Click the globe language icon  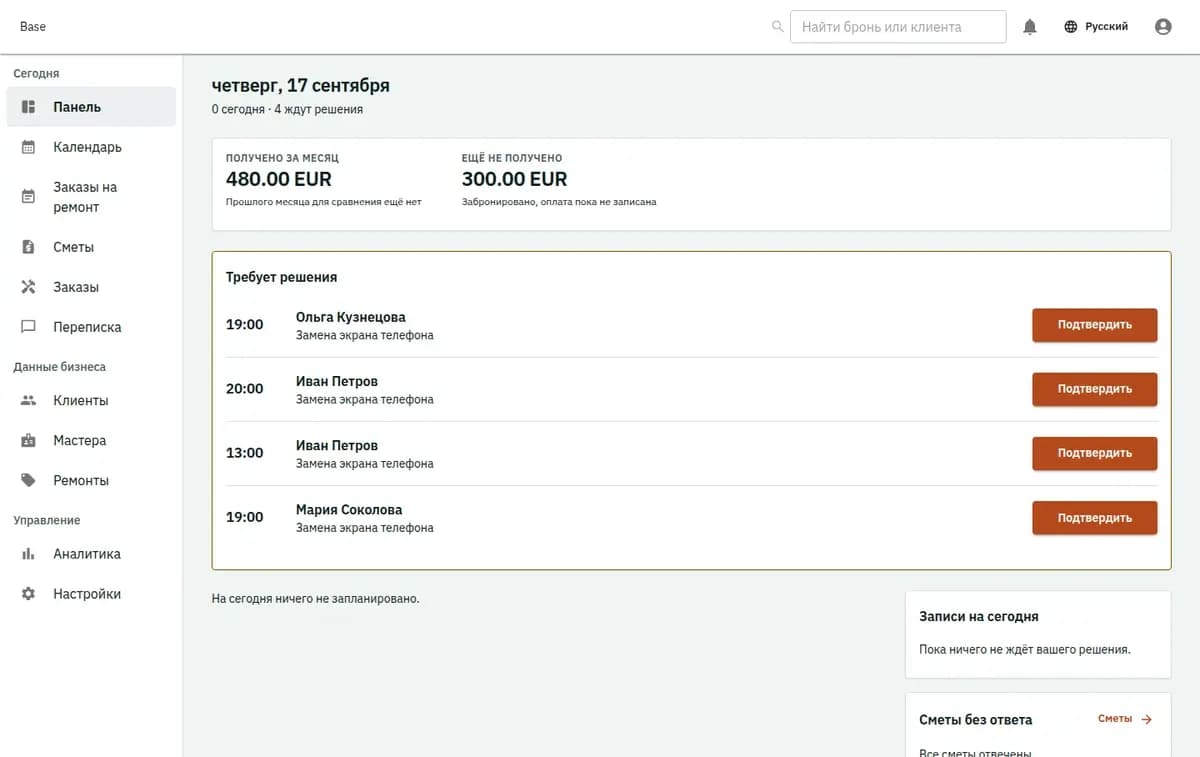pyautogui.click(x=1071, y=27)
